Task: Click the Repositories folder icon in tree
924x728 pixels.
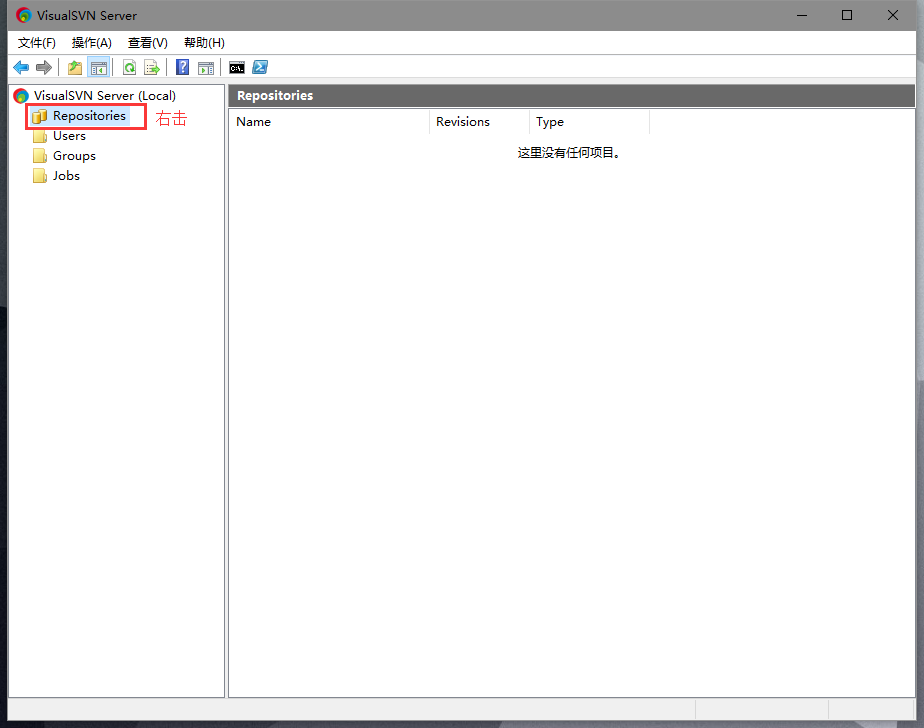Action: point(39,116)
